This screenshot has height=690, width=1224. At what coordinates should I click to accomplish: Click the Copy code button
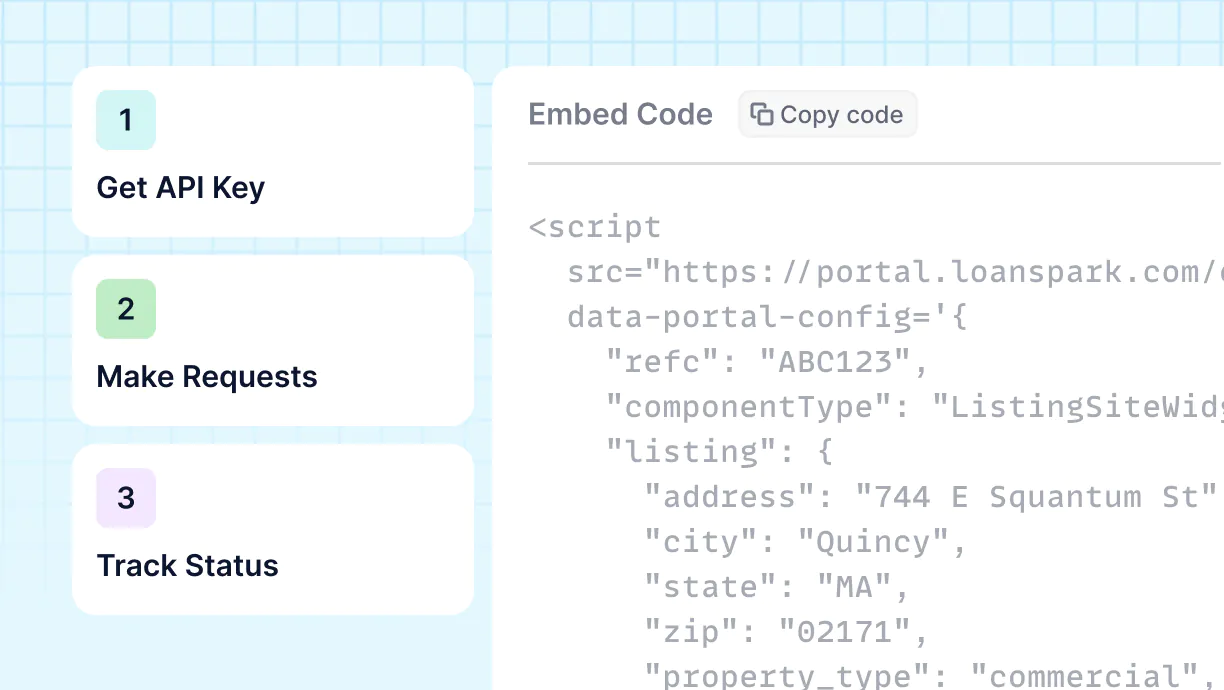[x=827, y=115]
